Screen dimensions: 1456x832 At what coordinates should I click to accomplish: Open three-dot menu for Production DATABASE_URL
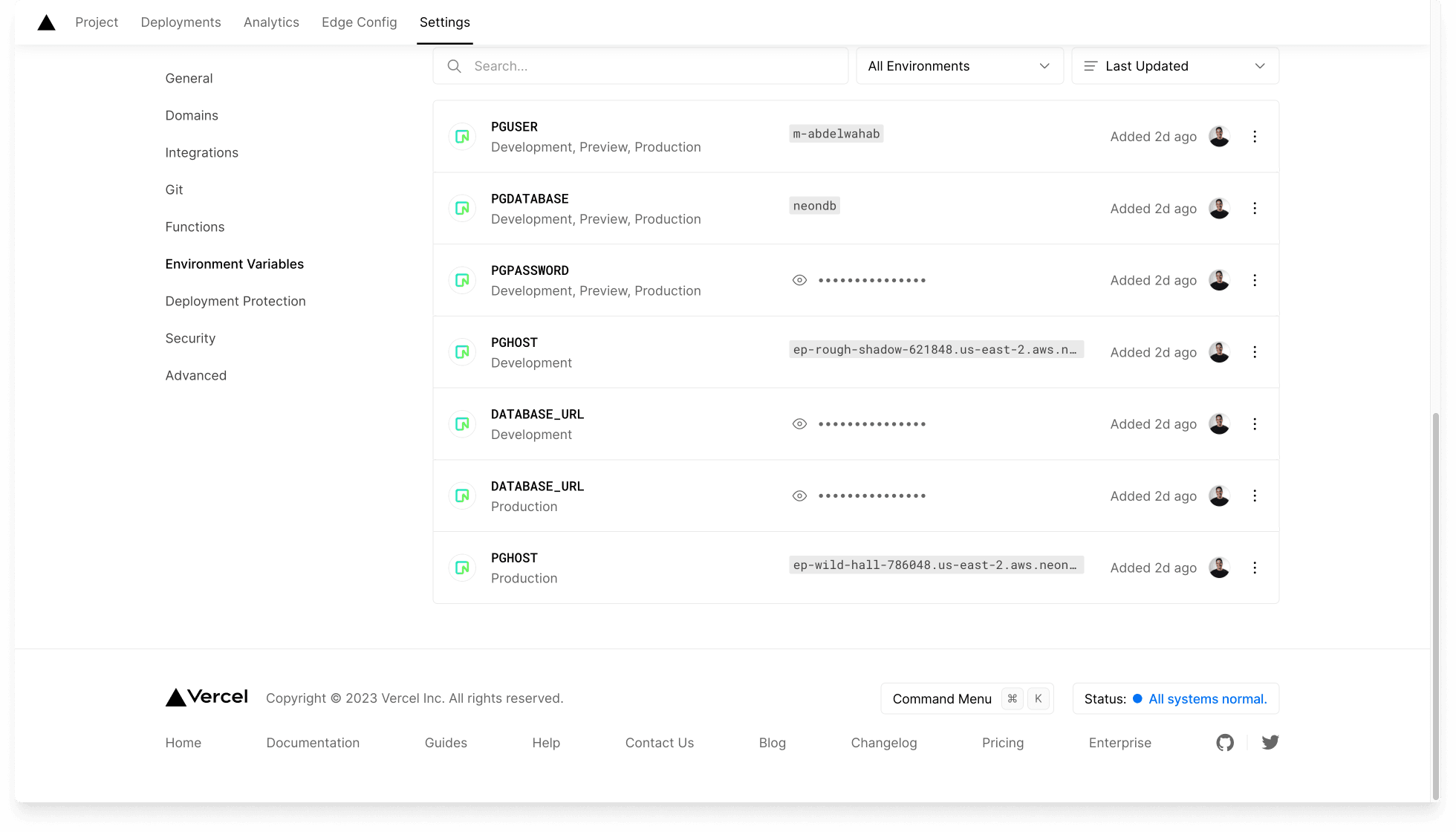coord(1255,495)
